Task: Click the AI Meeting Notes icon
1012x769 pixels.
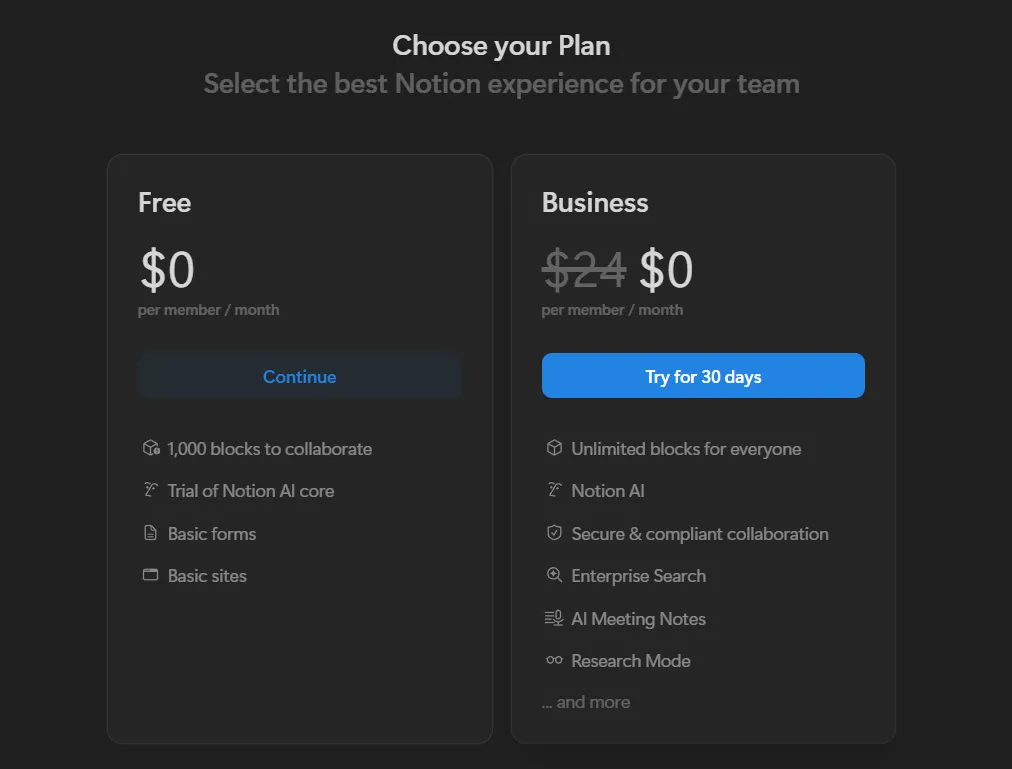Action: [x=554, y=618]
